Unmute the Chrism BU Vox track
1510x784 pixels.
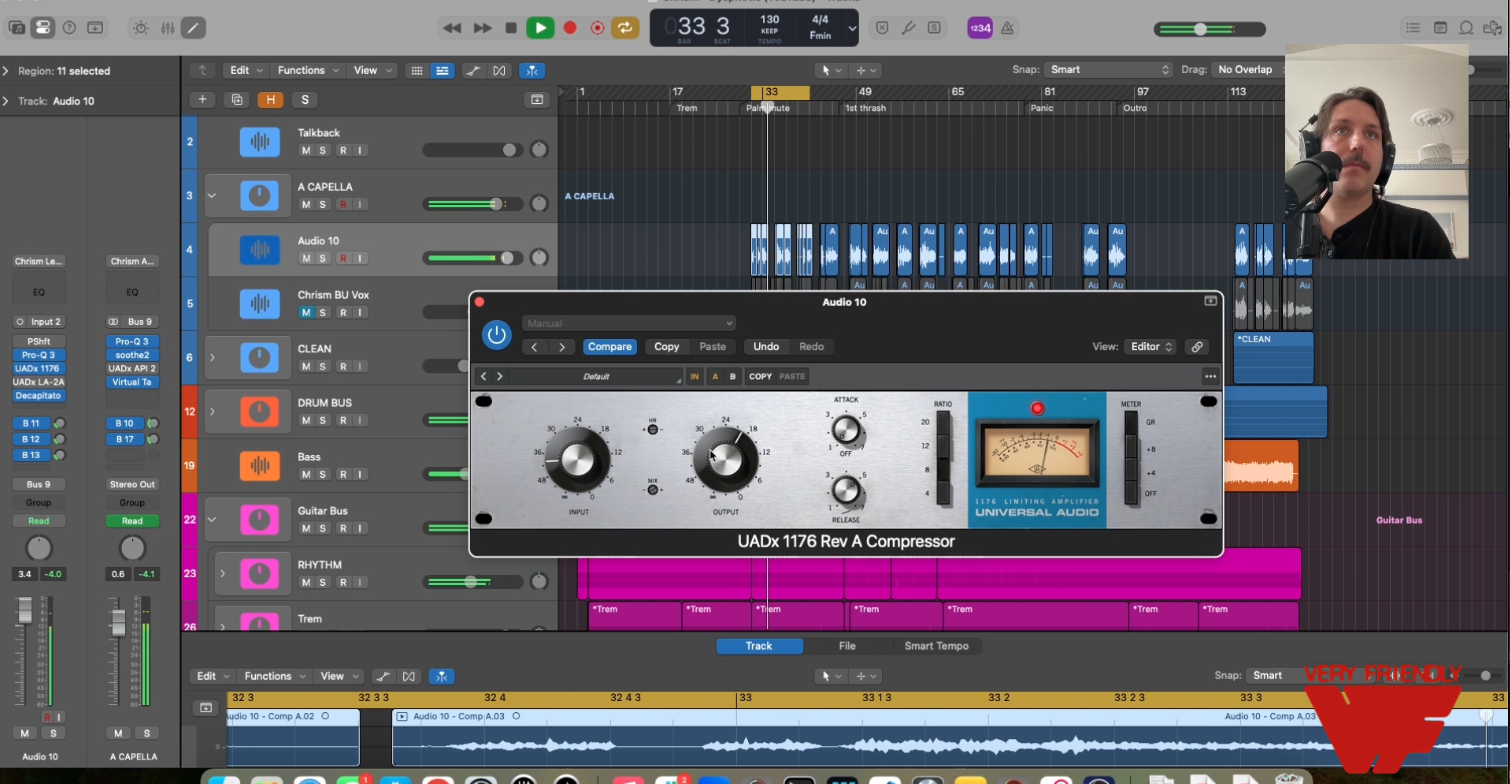click(x=306, y=312)
